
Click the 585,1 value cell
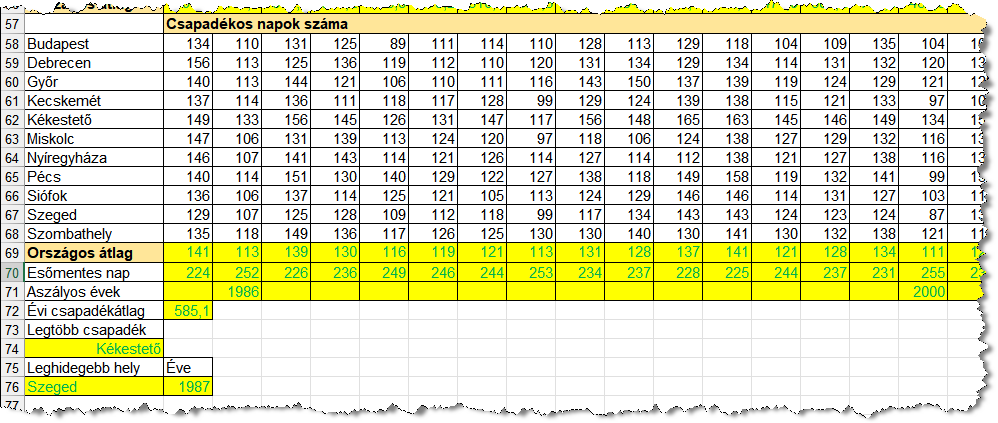(187, 310)
